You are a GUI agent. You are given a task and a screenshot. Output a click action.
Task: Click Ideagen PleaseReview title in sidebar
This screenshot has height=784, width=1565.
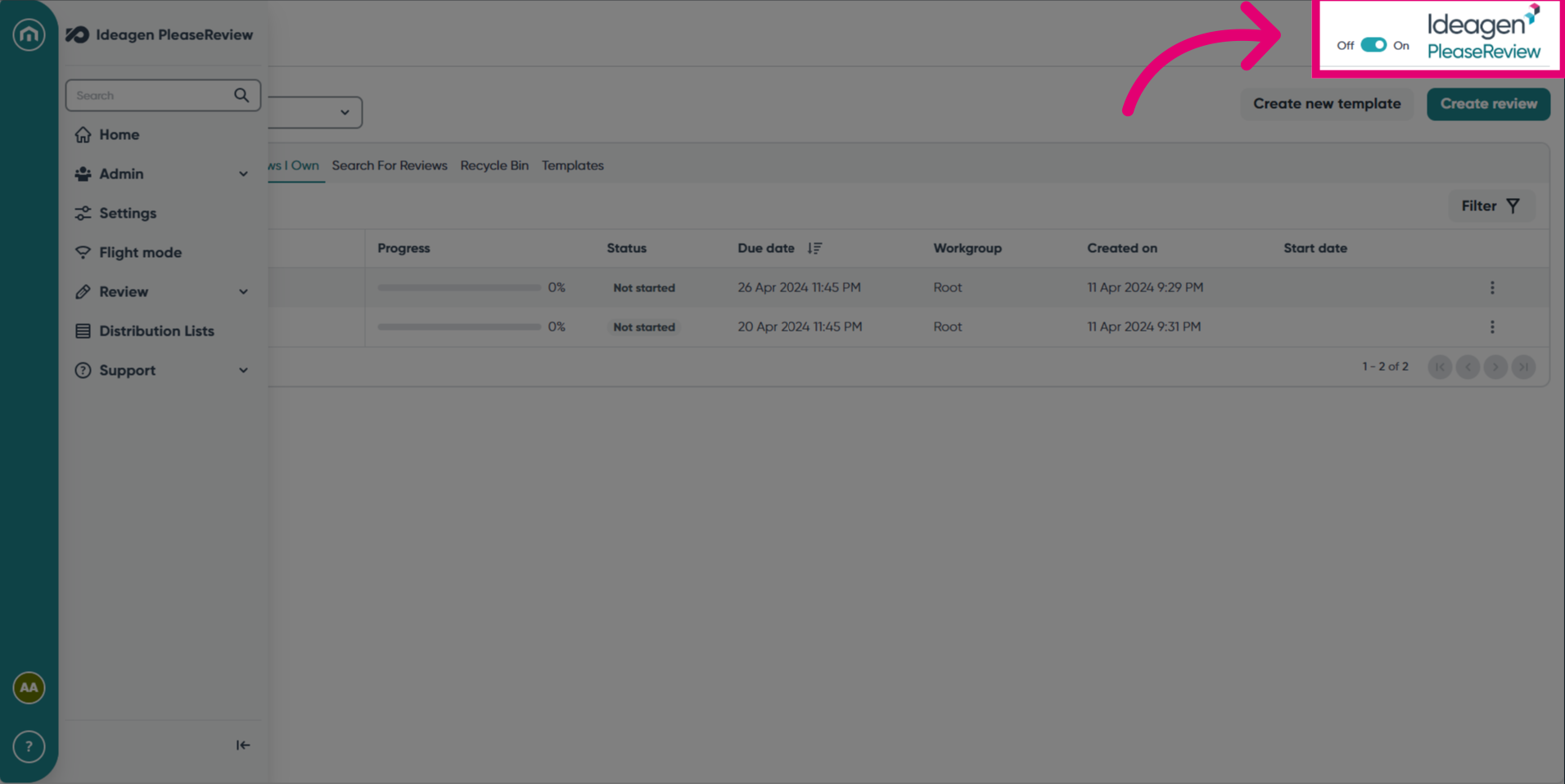pos(174,34)
